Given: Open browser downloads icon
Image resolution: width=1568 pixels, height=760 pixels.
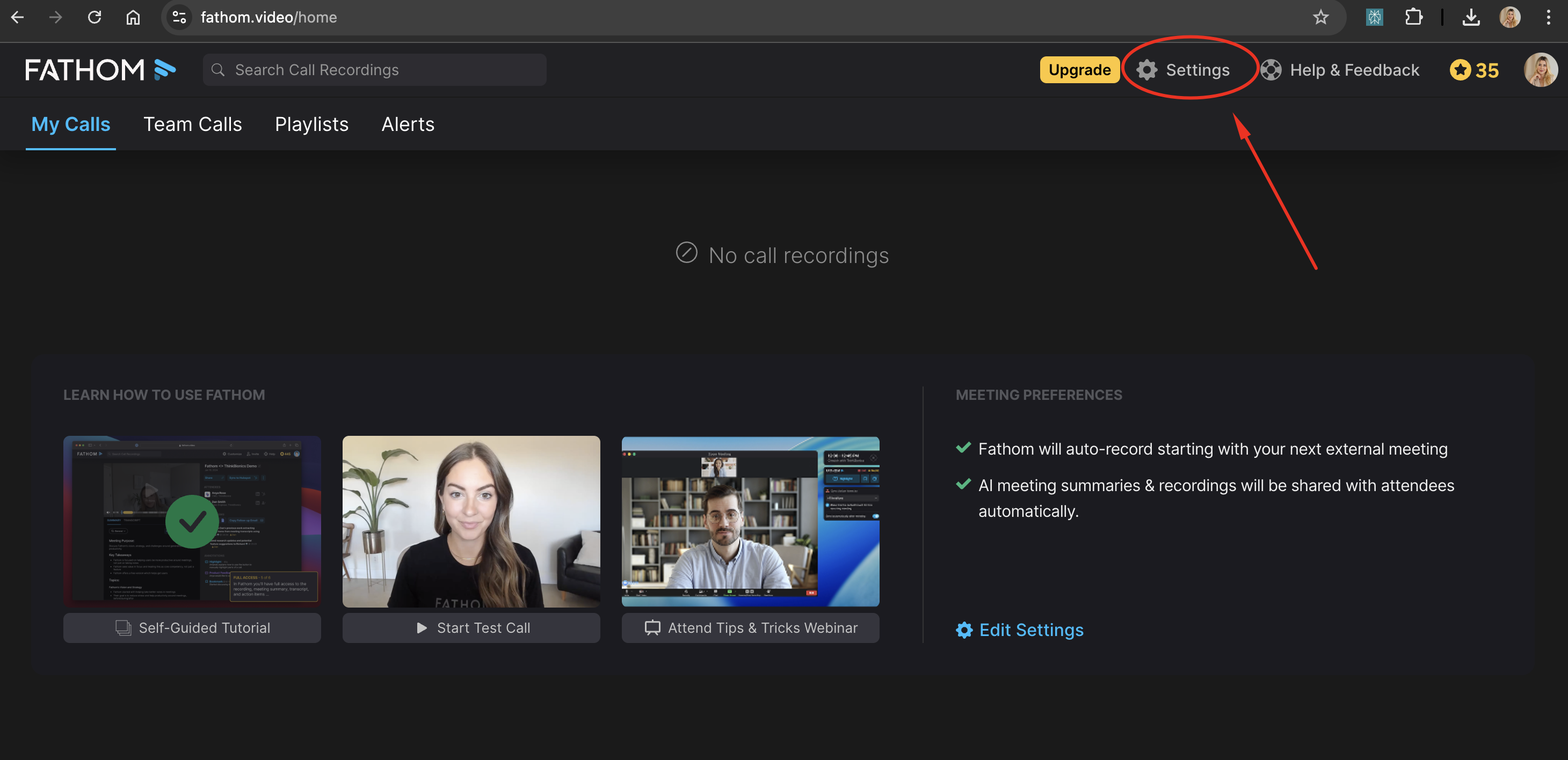Looking at the screenshot, I should coord(1471,17).
